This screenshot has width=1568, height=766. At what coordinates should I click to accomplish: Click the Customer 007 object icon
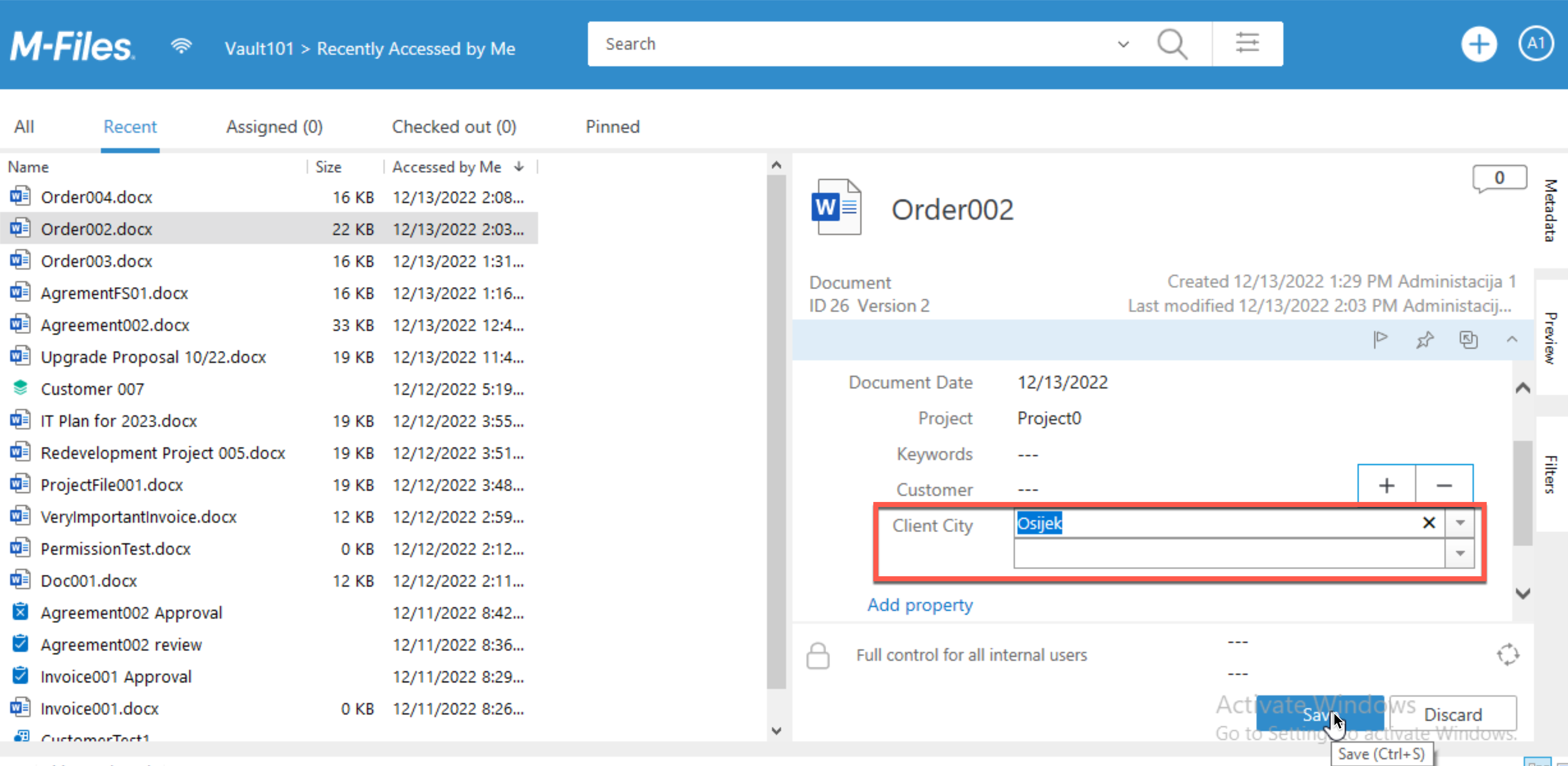point(20,388)
